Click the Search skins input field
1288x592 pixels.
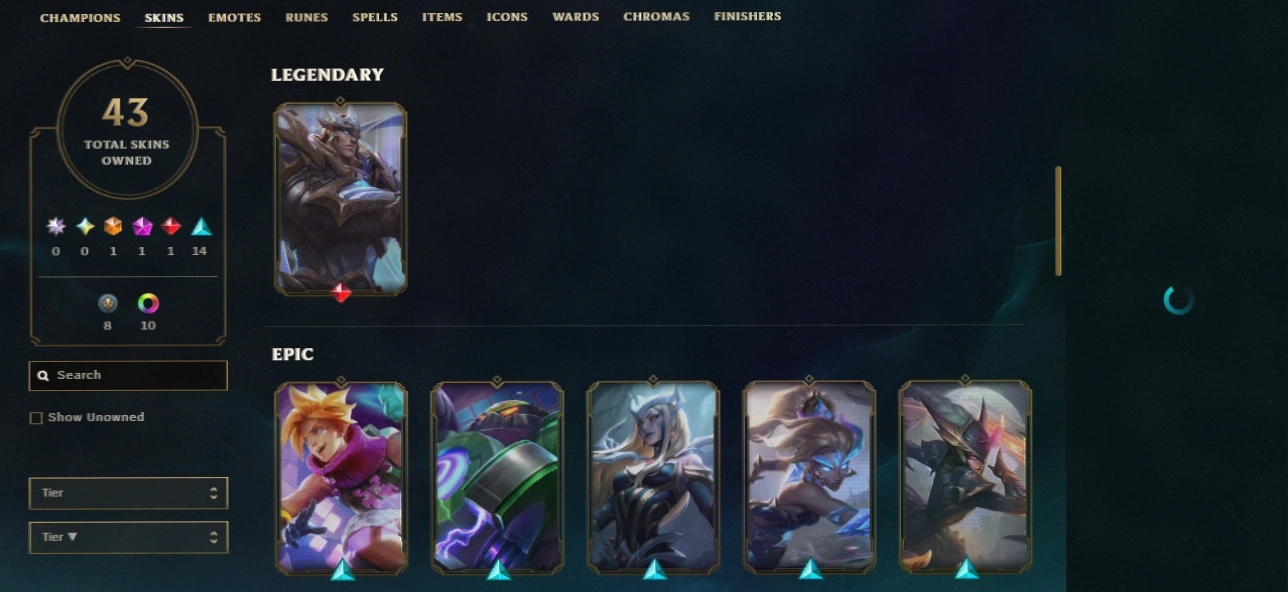(128, 375)
